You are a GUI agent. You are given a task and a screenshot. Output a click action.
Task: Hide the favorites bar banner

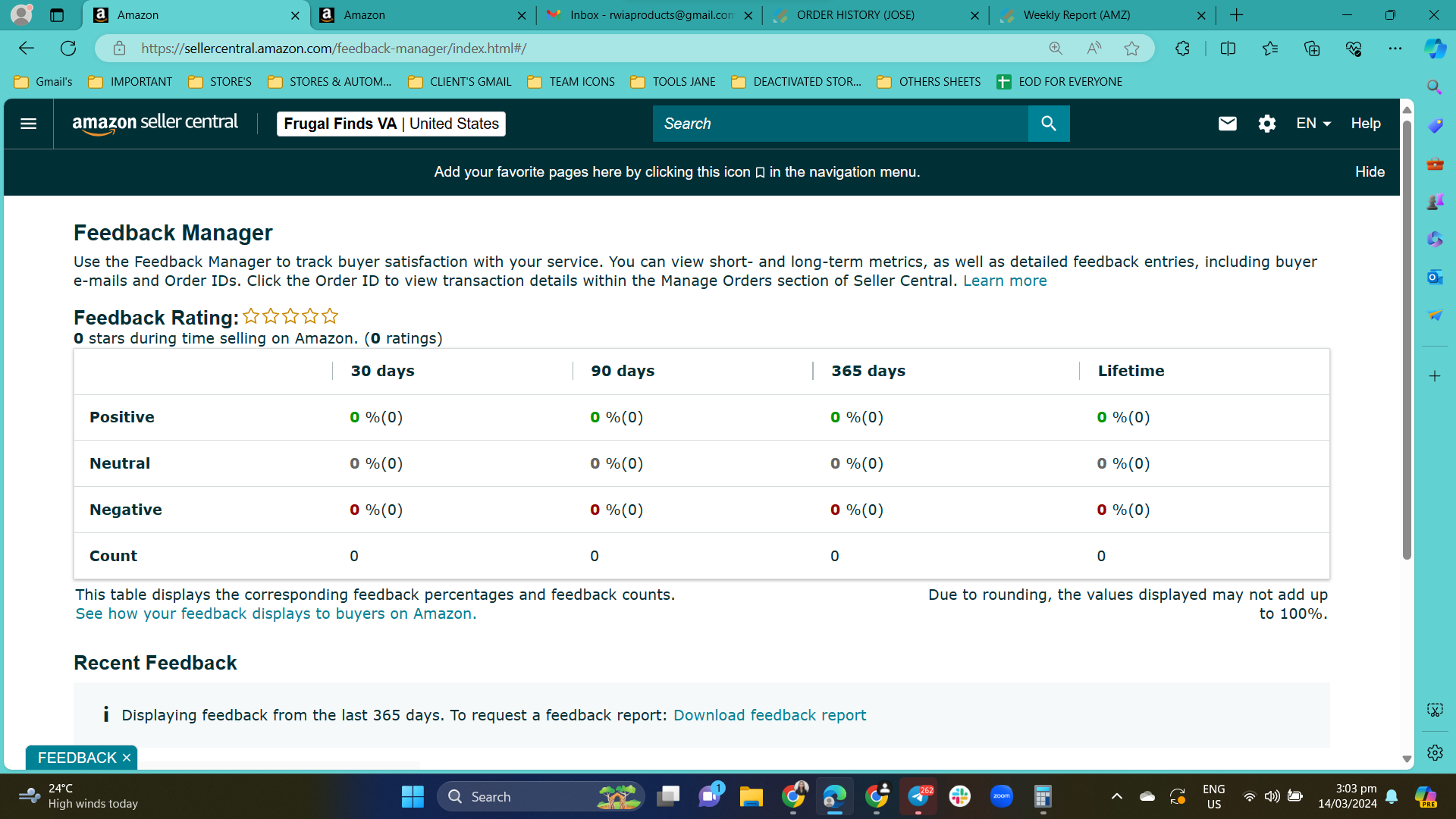(1370, 172)
